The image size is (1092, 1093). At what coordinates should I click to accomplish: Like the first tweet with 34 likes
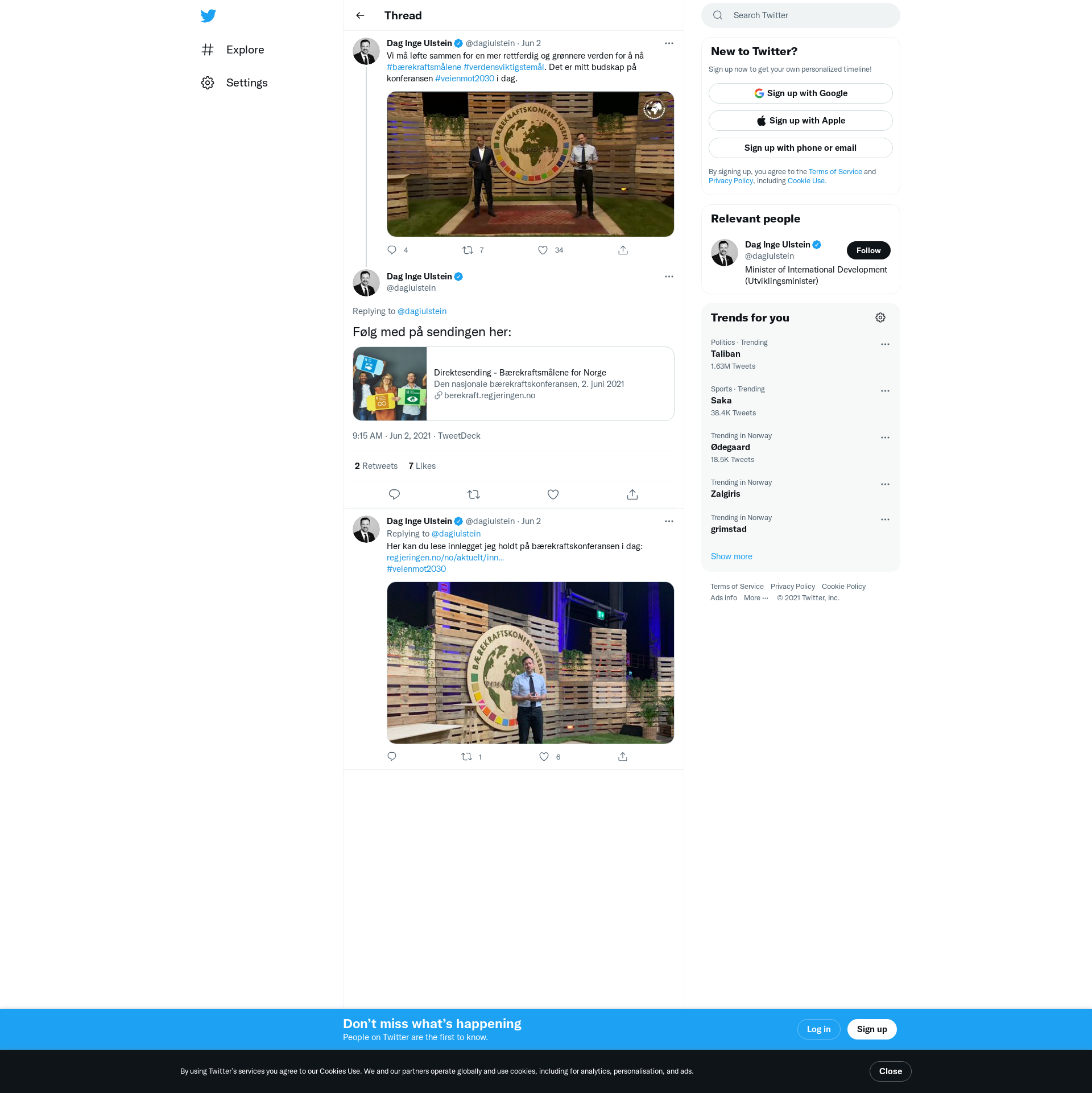tap(543, 250)
